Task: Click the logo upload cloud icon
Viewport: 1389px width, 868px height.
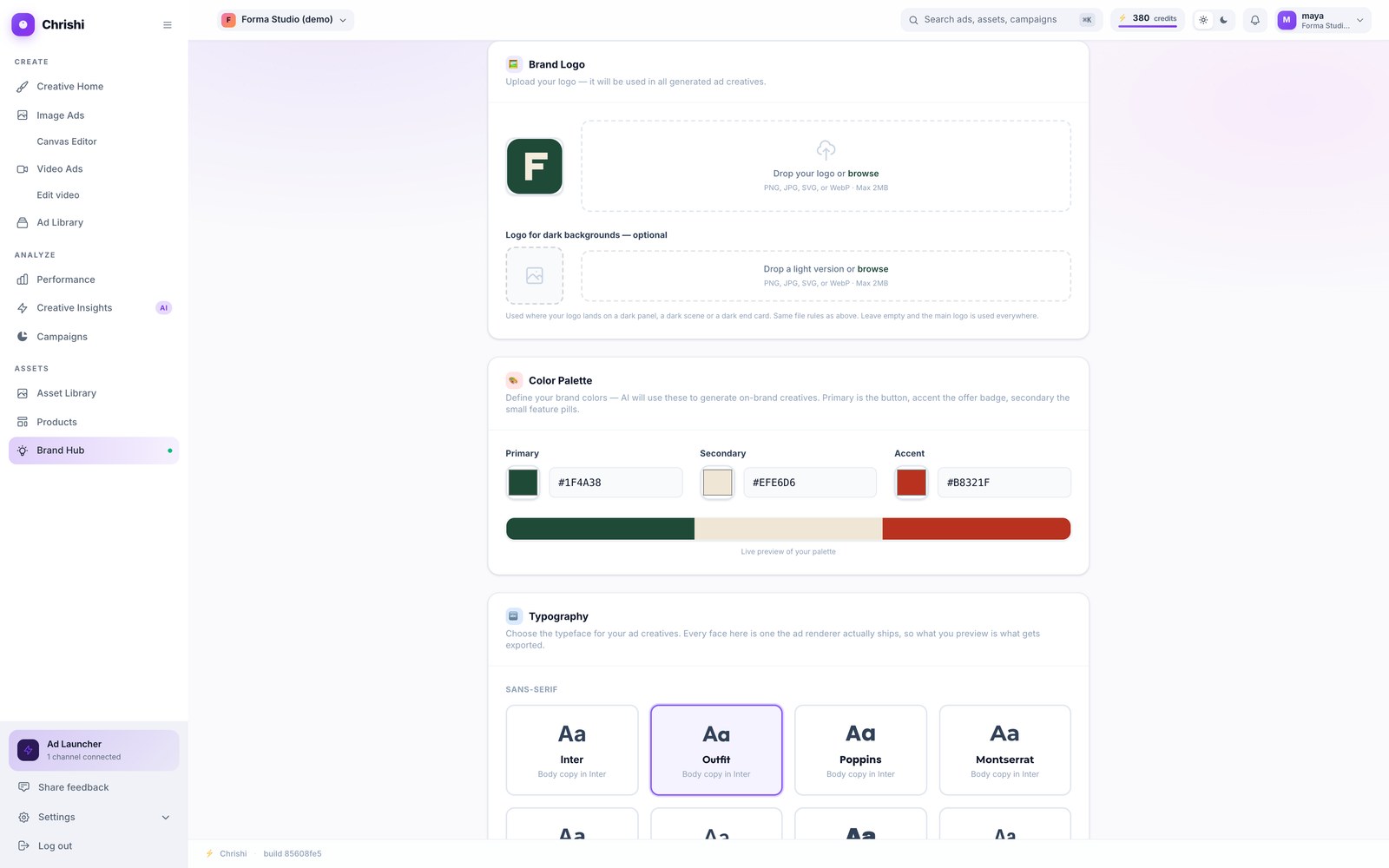Action: [826, 149]
